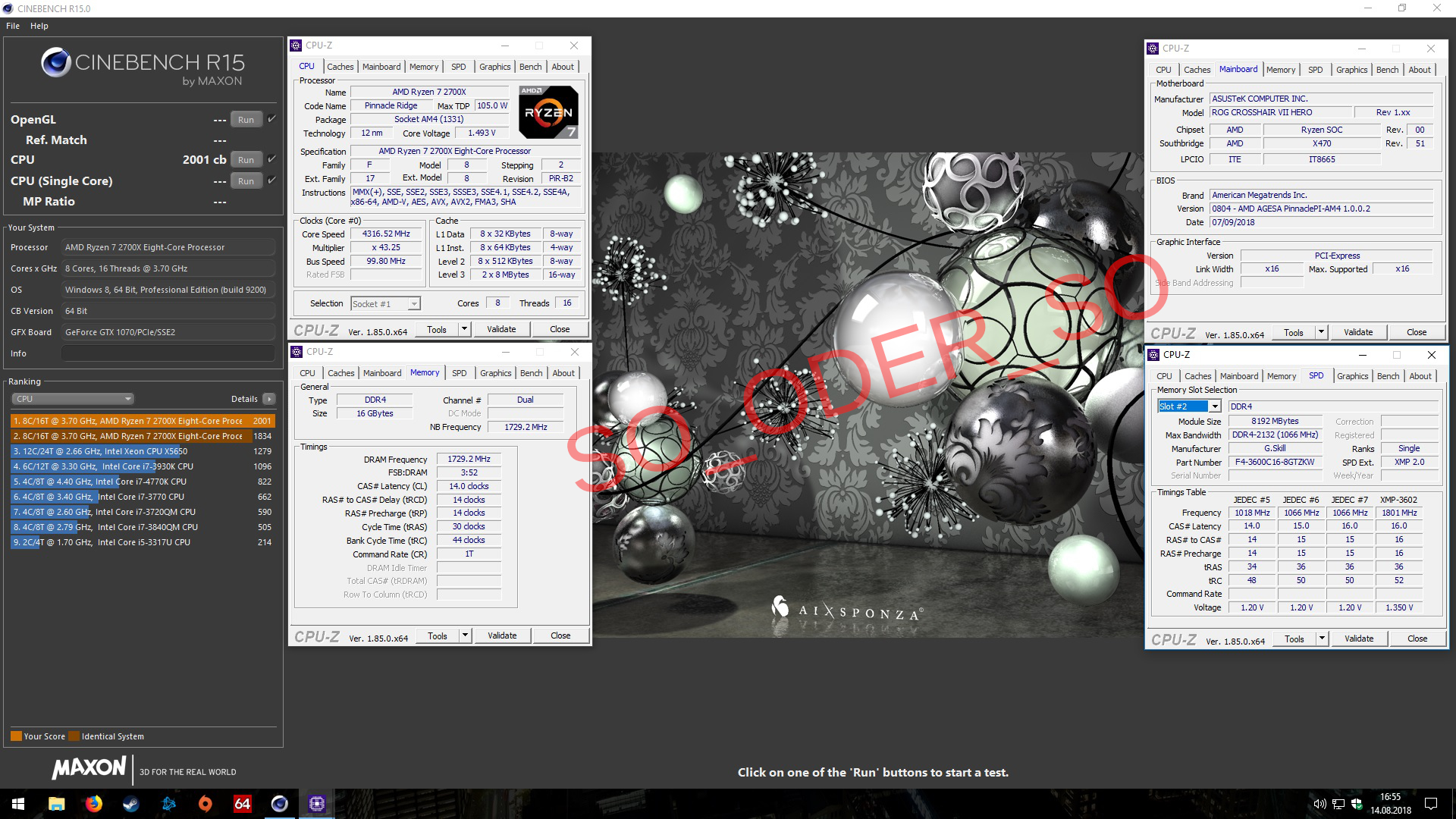Click the Battle.net taskbar icon

pos(168,804)
